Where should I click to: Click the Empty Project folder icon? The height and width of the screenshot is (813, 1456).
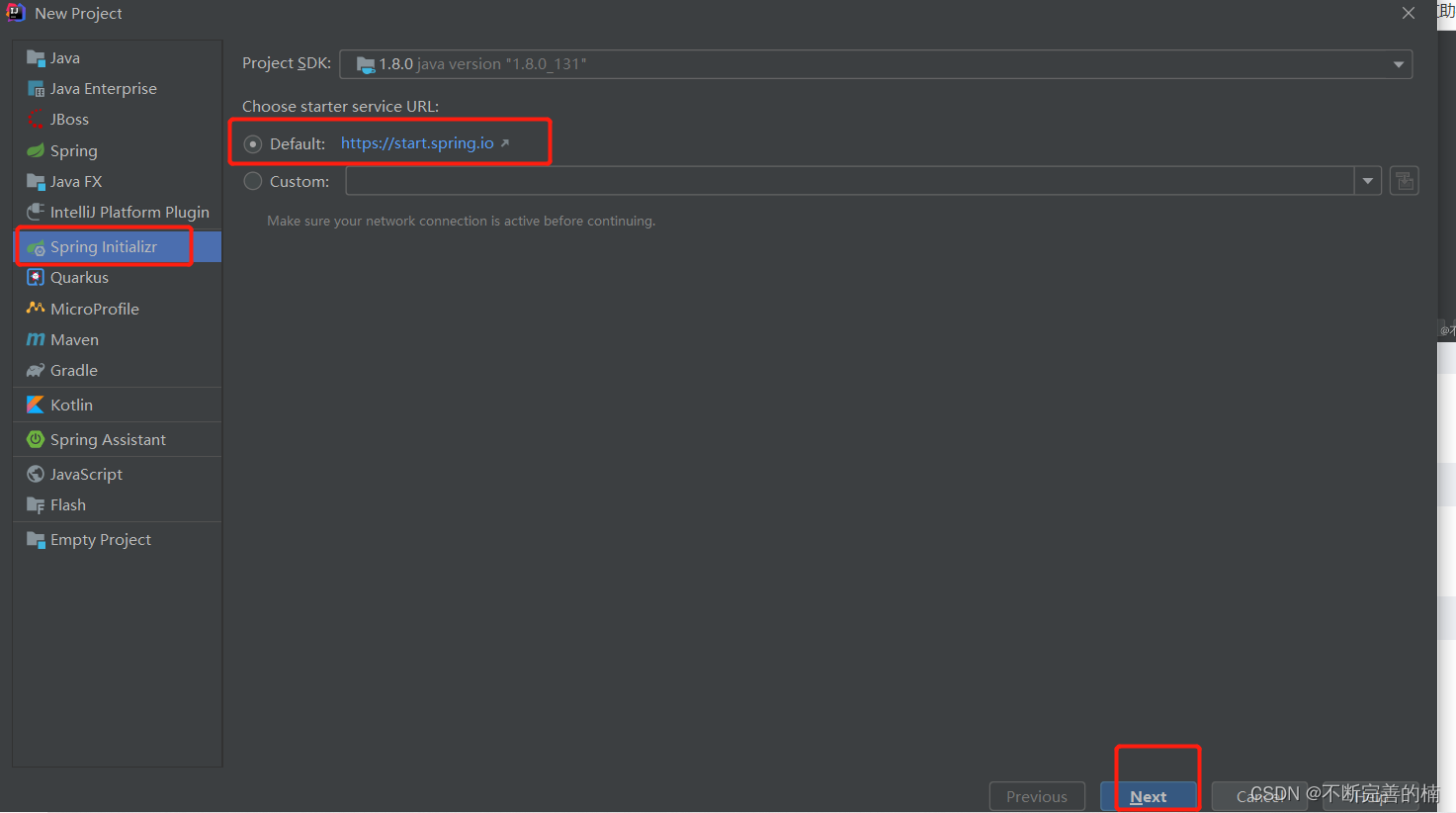[x=36, y=540]
